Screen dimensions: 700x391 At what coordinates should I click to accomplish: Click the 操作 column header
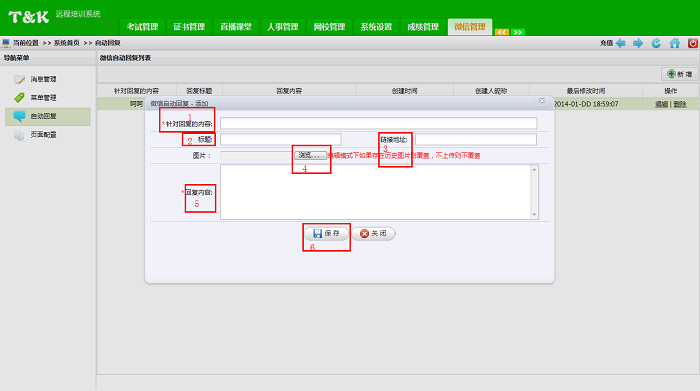point(671,91)
